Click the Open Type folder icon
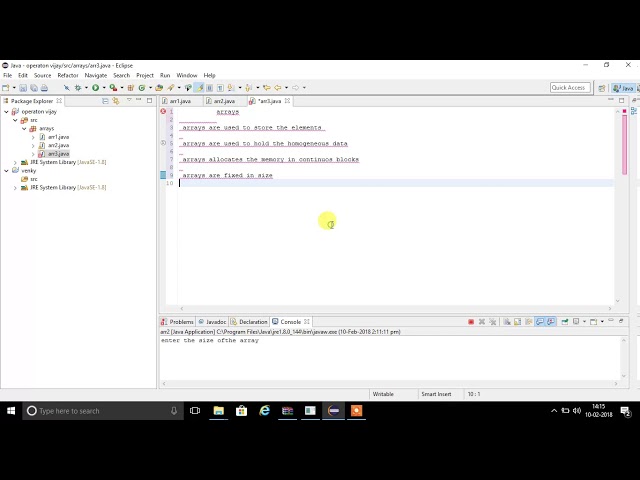The image size is (640, 480). click(159, 88)
